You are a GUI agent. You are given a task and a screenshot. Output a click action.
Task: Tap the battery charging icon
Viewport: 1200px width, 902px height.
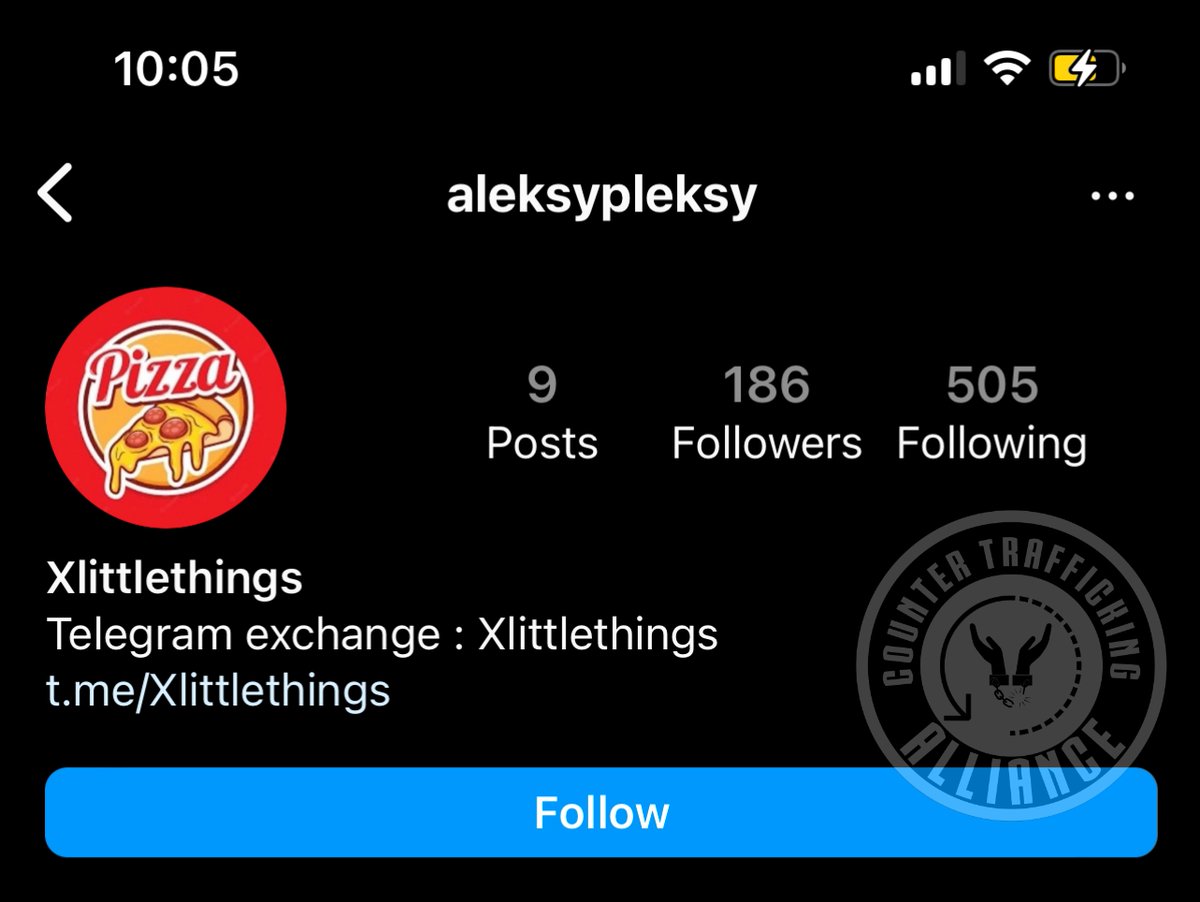pyautogui.click(x=1087, y=69)
